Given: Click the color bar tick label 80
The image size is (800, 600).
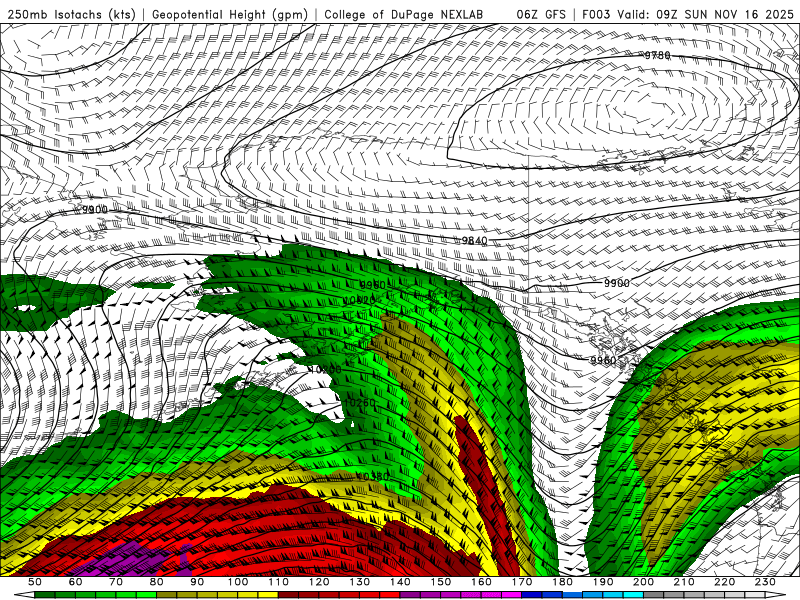Looking at the screenshot, I should [x=157, y=582].
